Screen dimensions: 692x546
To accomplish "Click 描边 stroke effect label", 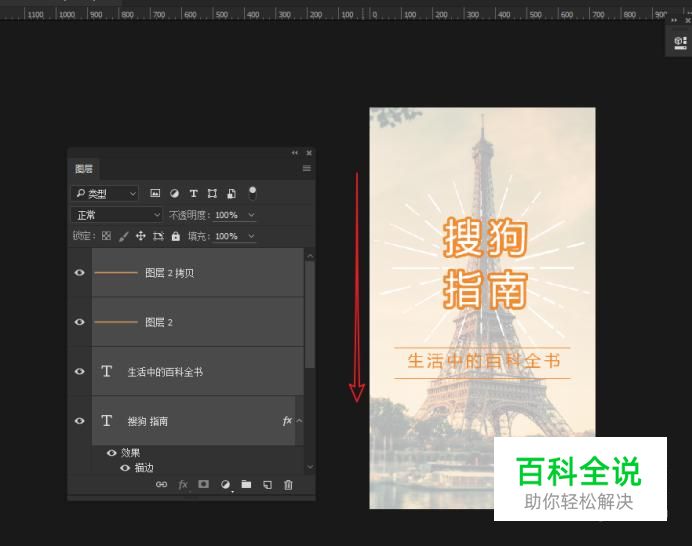I will pos(144,468).
